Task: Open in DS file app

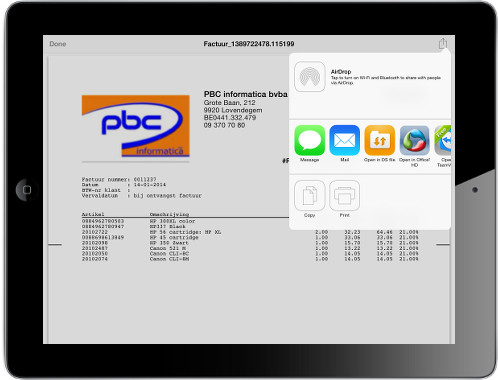Action: (x=380, y=140)
